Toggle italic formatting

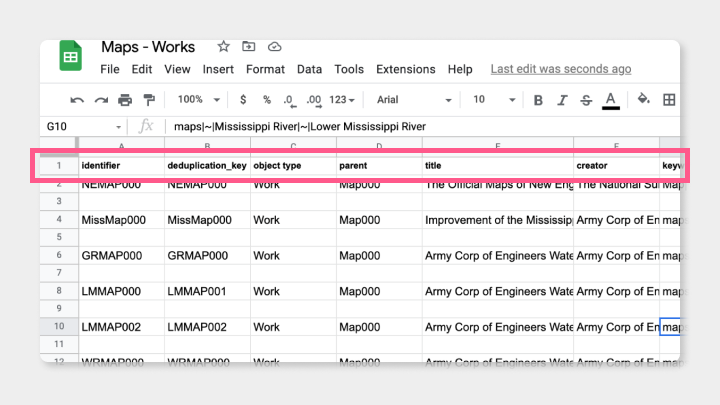(x=562, y=100)
